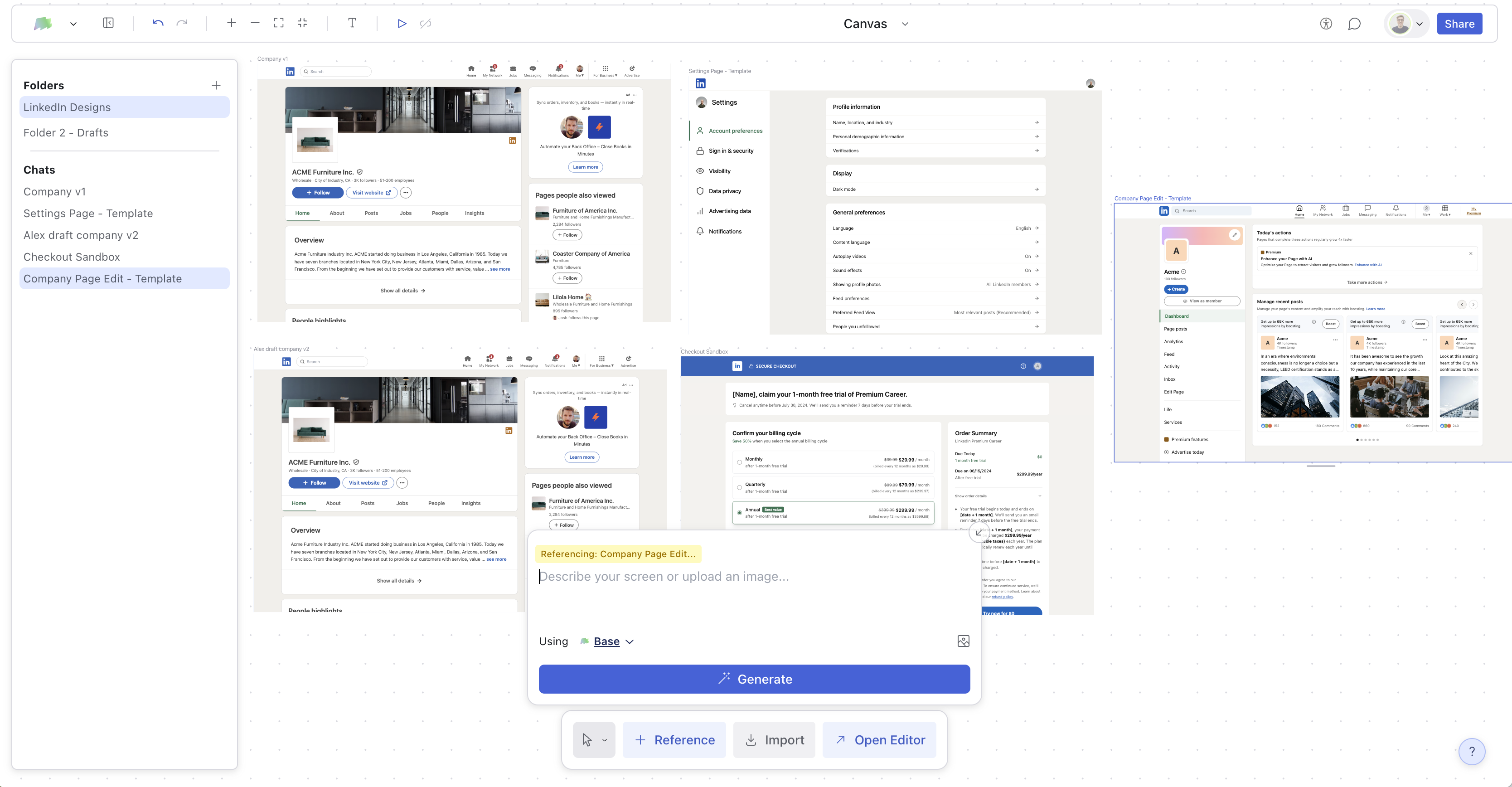The width and height of the screenshot is (1512, 787).
Task: Click the Open Editor button
Action: point(879,740)
